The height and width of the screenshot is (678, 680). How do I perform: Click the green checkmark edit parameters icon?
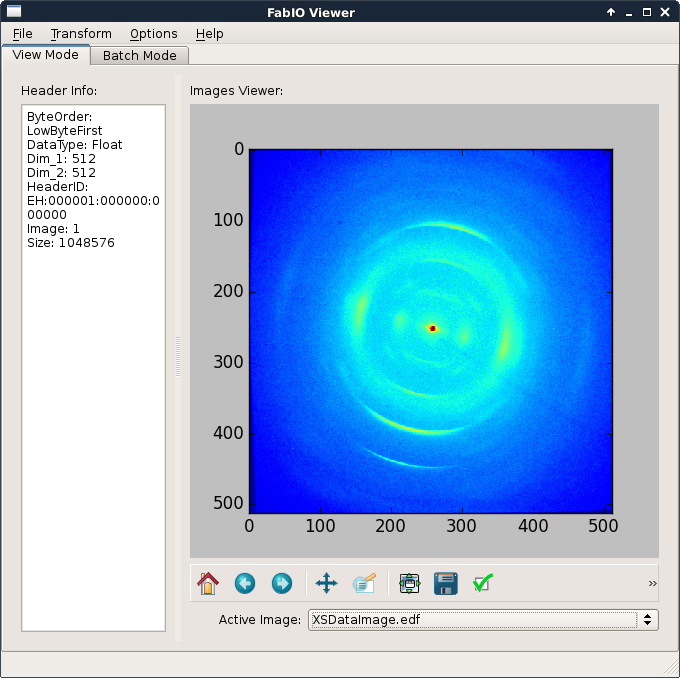click(483, 583)
